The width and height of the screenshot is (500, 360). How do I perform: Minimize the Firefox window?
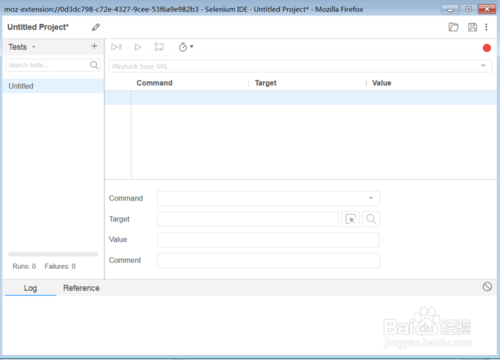450,9
